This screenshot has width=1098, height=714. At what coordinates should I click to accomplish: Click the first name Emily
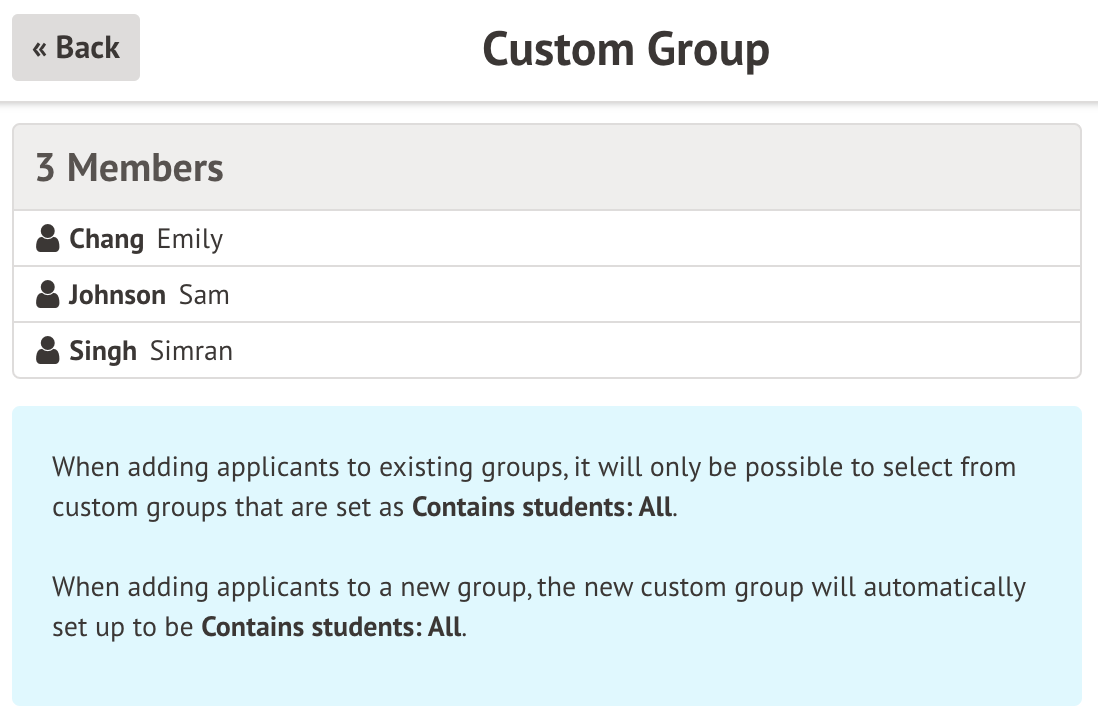190,239
